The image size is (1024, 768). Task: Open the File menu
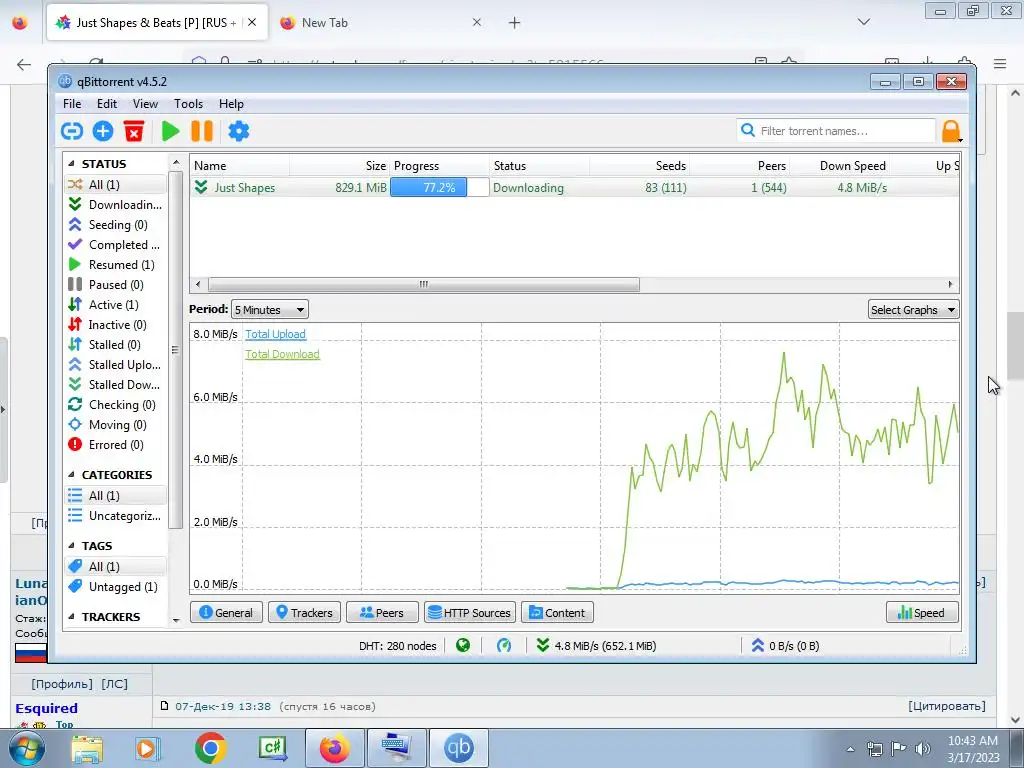coord(72,104)
